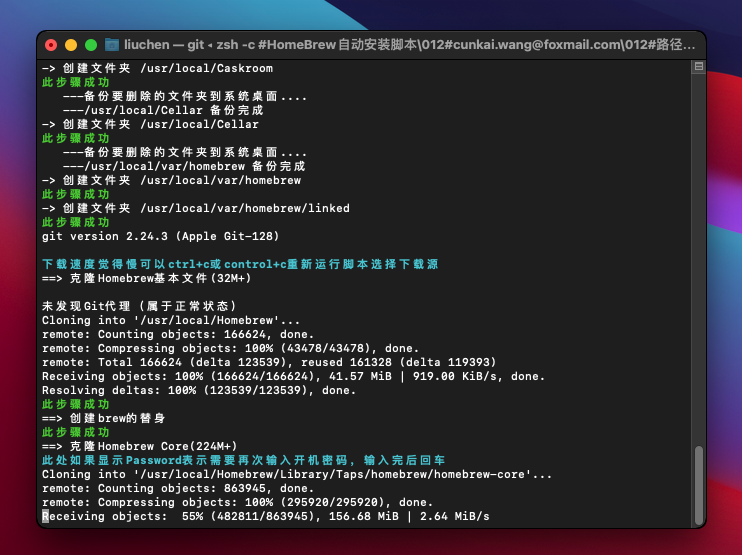Click 'remote: Counting objects: 166624, done.'
Viewport: 742px width, 555px height.
click(x=178, y=334)
